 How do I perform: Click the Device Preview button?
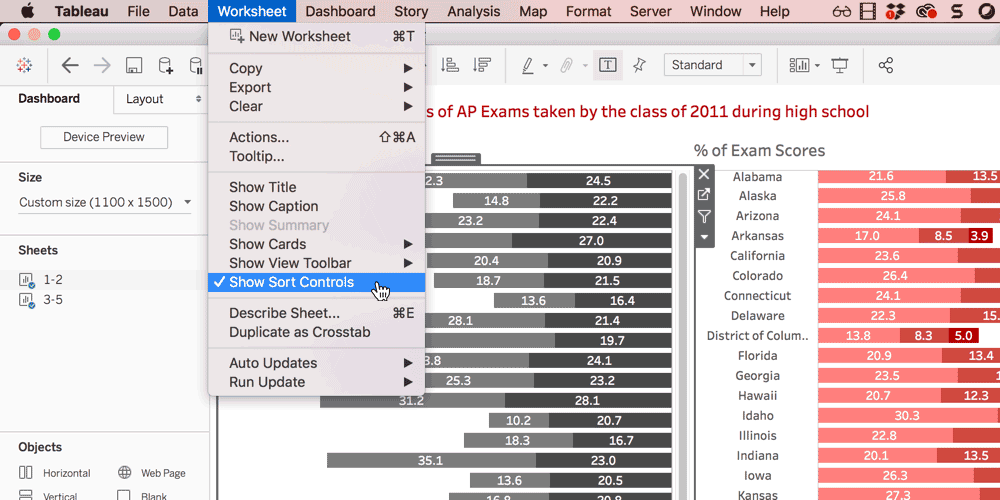pos(104,137)
